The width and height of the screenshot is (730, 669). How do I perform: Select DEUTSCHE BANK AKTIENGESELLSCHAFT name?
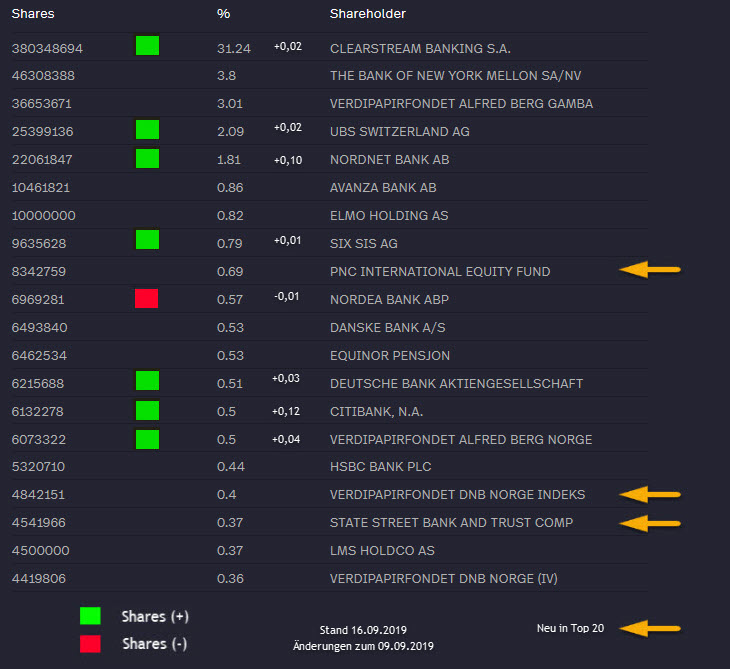pos(456,384)
